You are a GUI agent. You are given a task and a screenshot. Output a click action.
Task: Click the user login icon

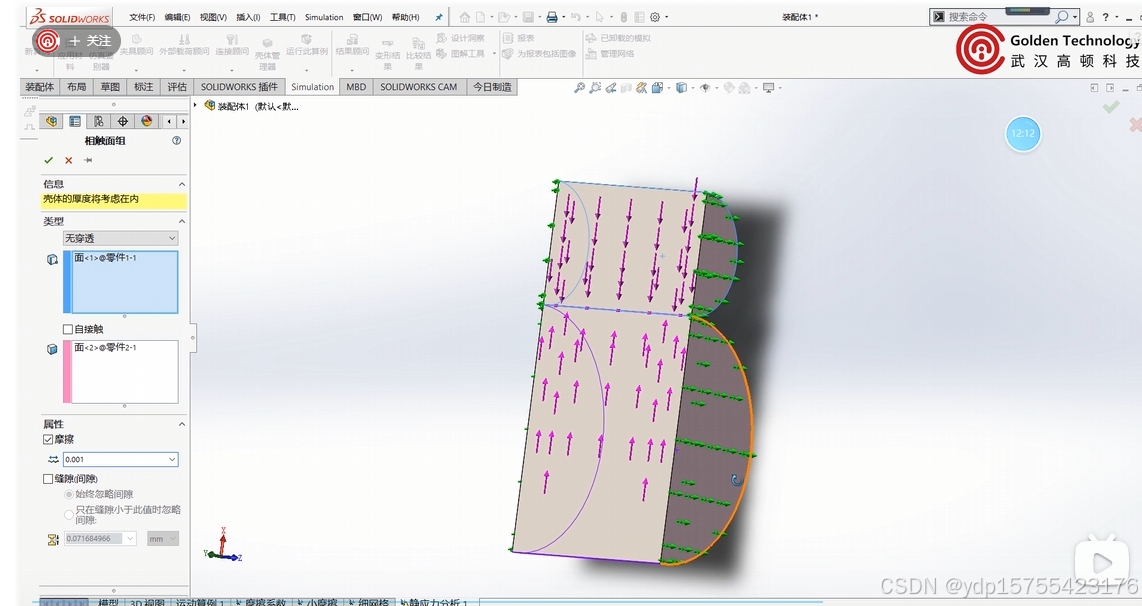(x=1090, y=17)
